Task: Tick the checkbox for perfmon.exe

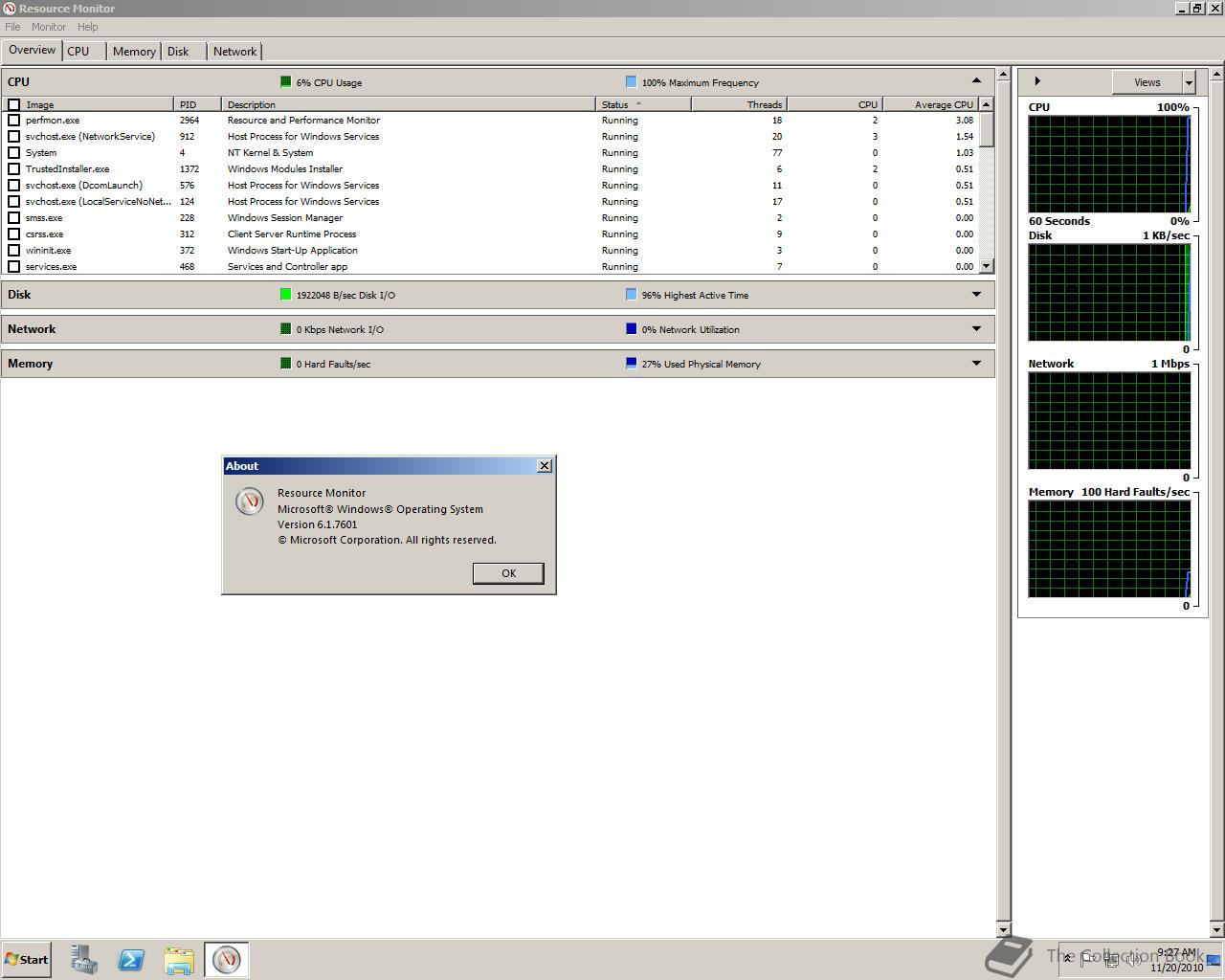Action: 14,121
